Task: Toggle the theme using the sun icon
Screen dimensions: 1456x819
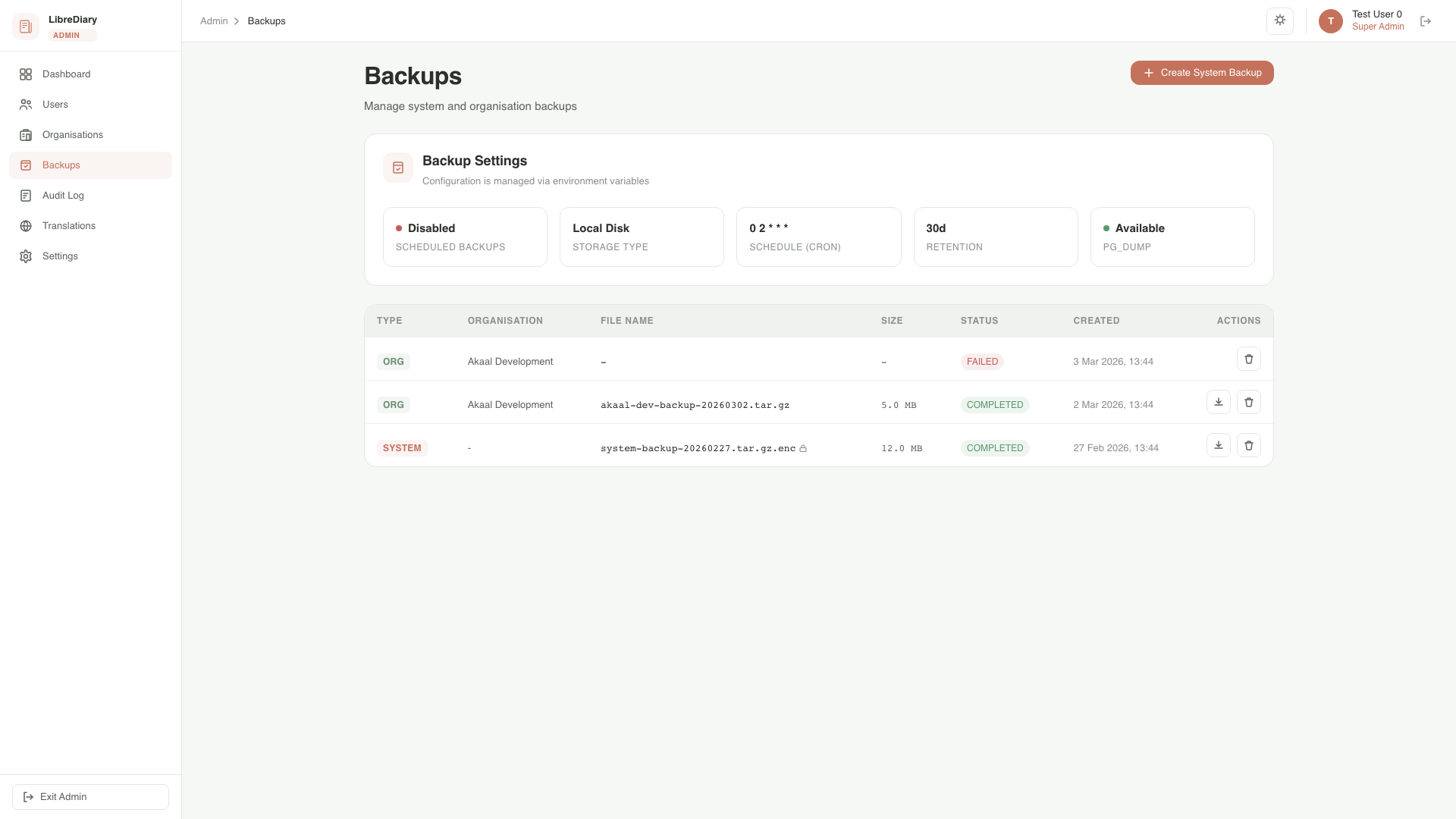Action: (x=1280, y=20)
